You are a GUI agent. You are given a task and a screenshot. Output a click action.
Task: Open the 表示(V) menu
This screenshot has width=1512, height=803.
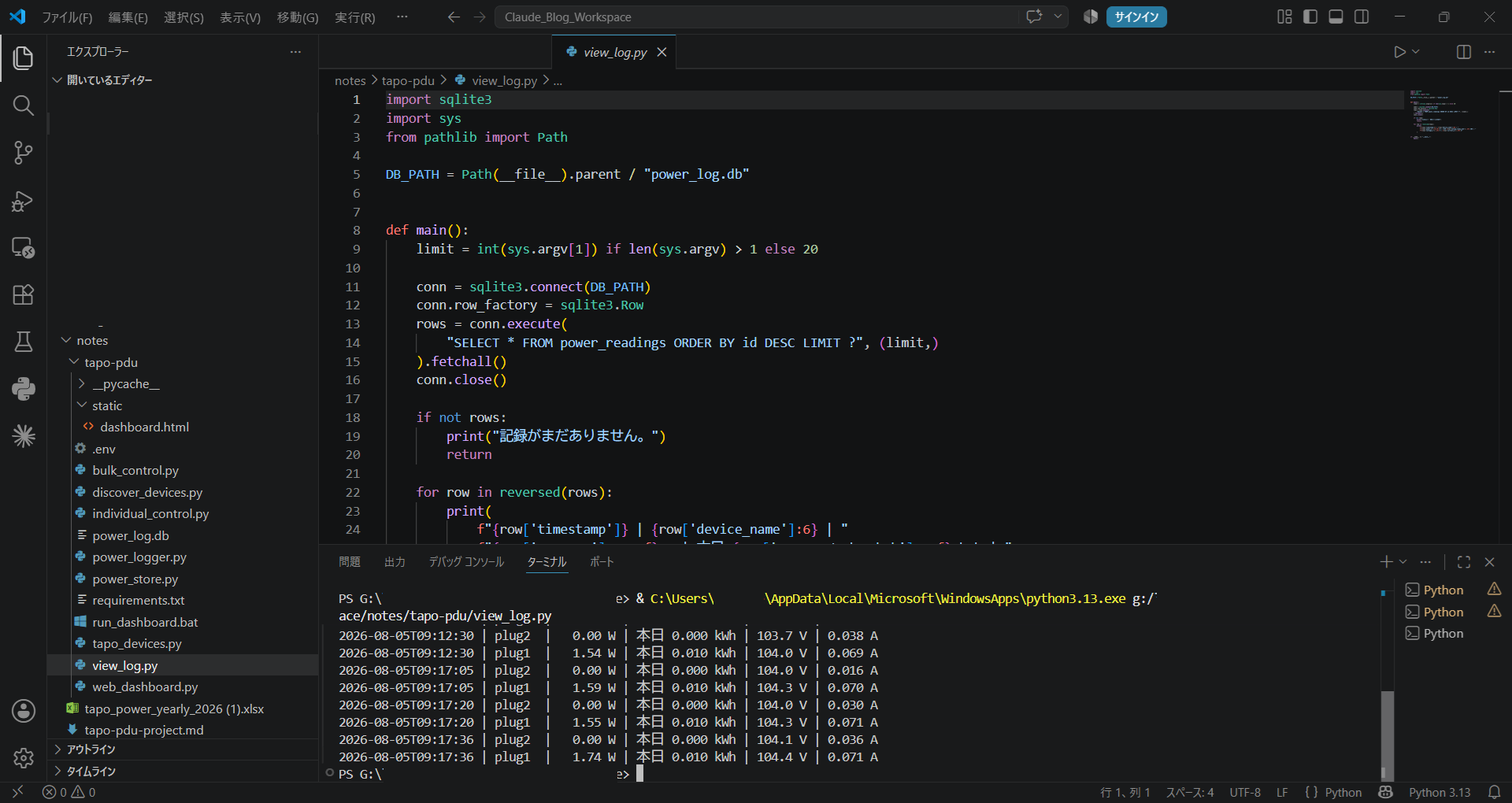coord(239,17)
